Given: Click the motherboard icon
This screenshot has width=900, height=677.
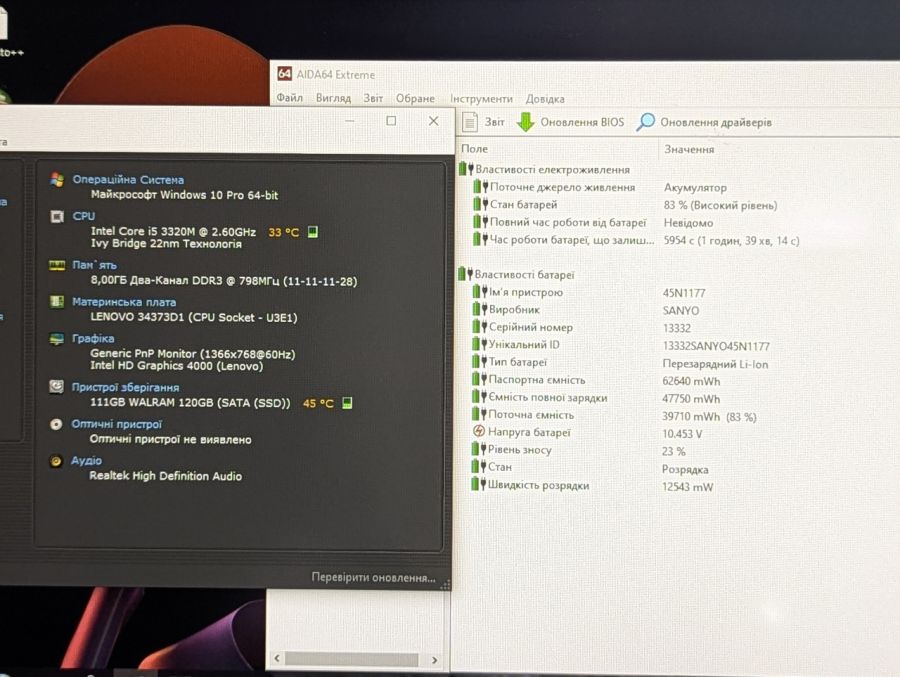Looking at the screenshot, I should pyautogui.click(x=57, y=301).
